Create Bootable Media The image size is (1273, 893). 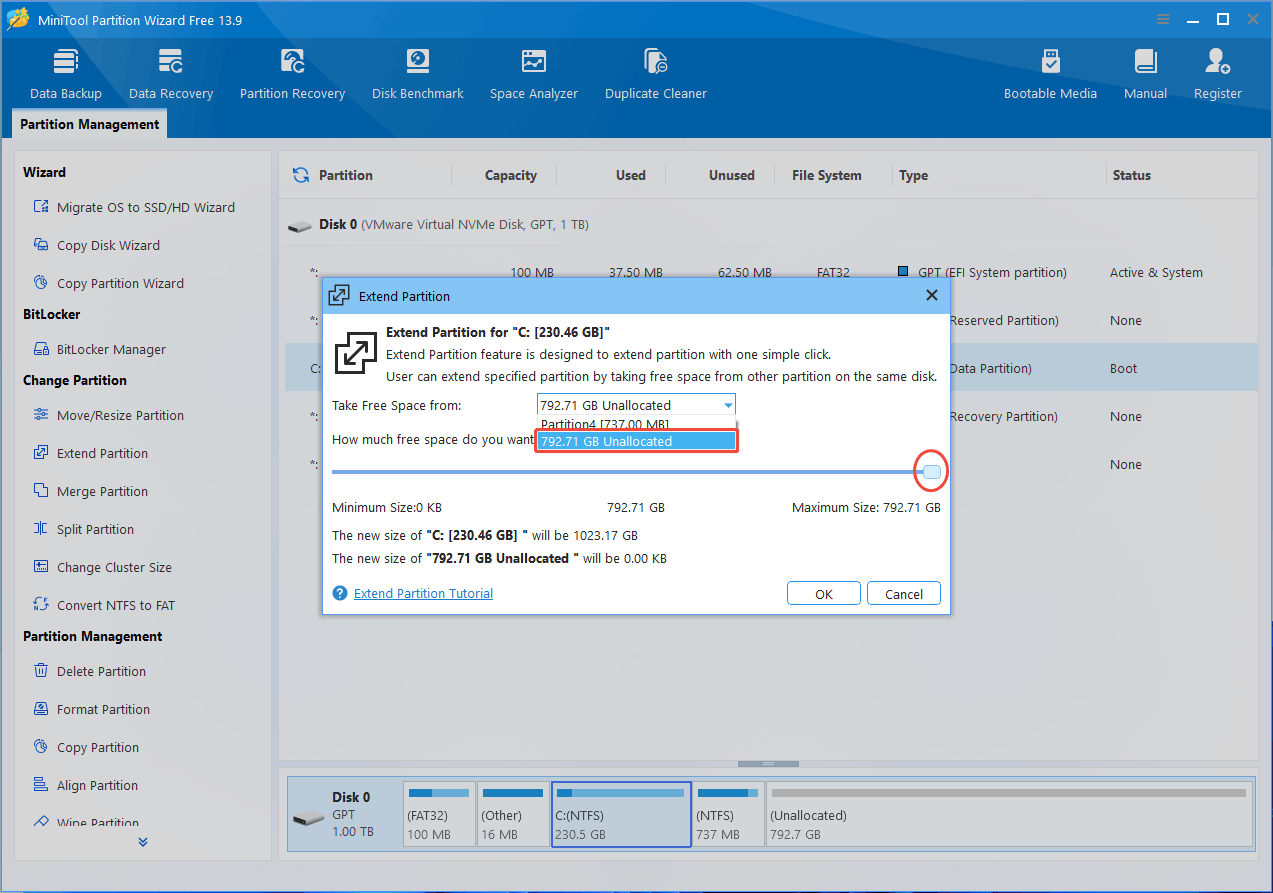[1050, 74]
